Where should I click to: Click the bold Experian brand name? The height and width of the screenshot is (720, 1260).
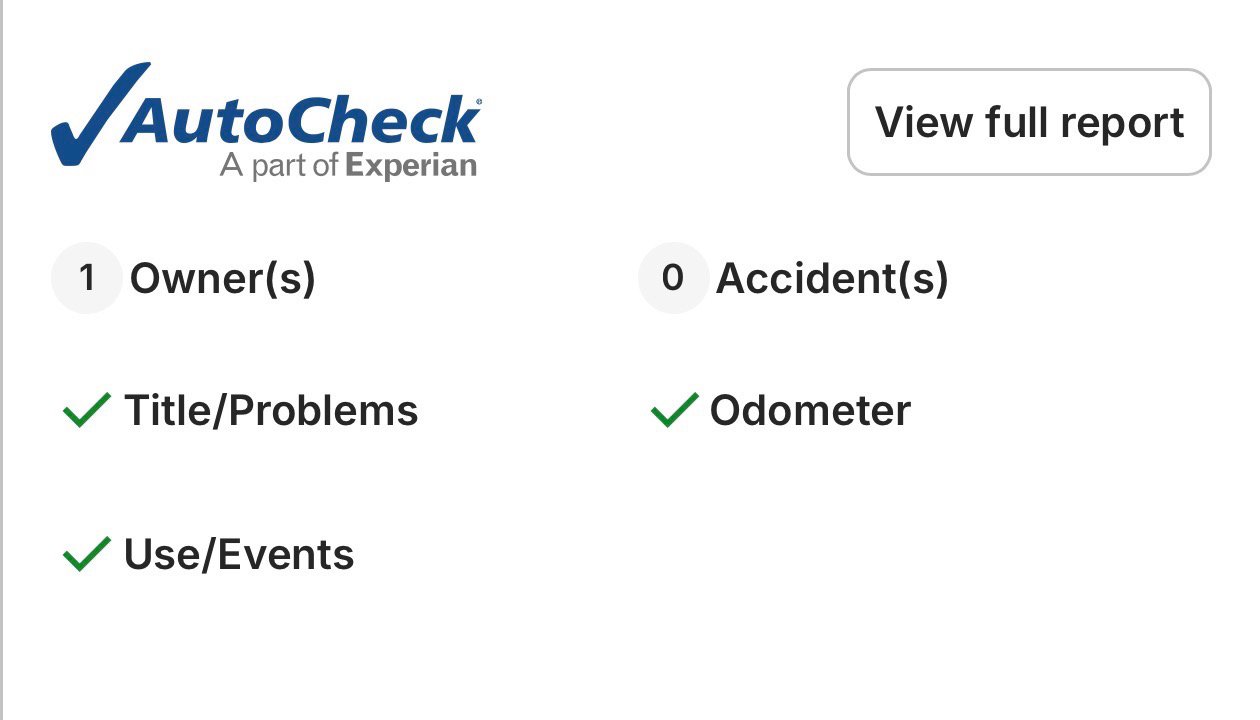[x=410, y=166]
